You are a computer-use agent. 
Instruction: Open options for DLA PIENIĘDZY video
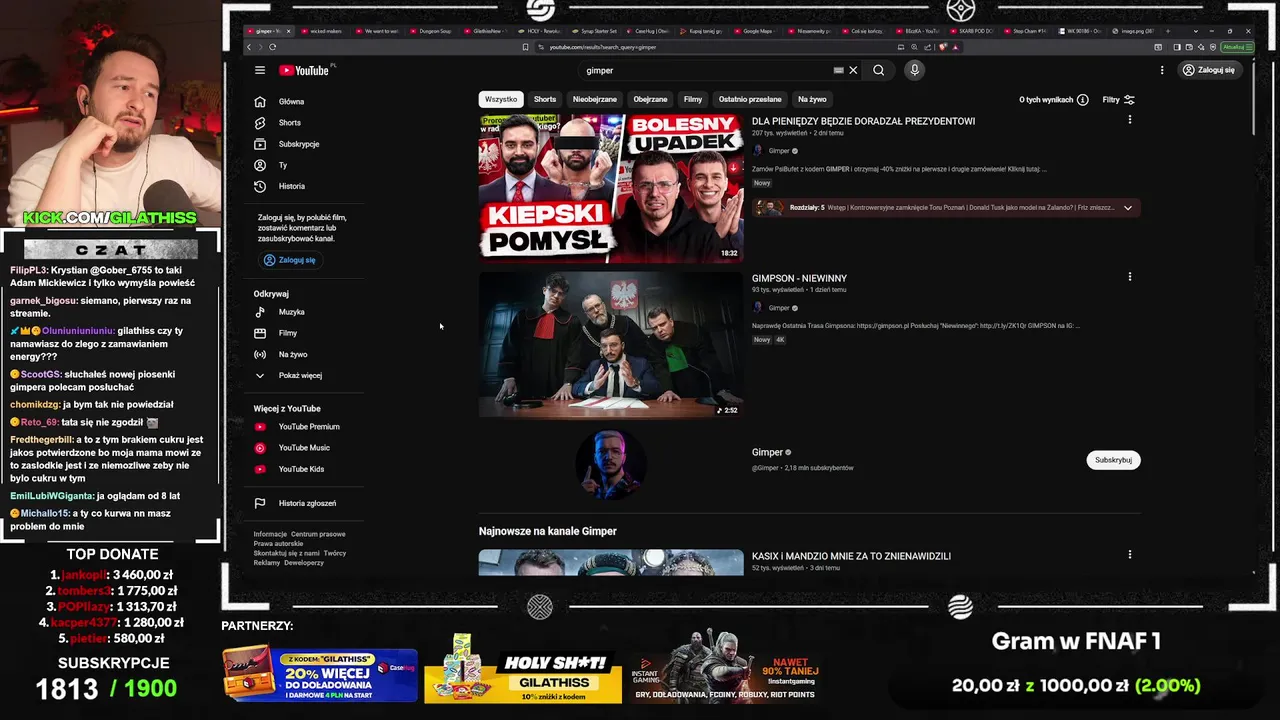1130,120
